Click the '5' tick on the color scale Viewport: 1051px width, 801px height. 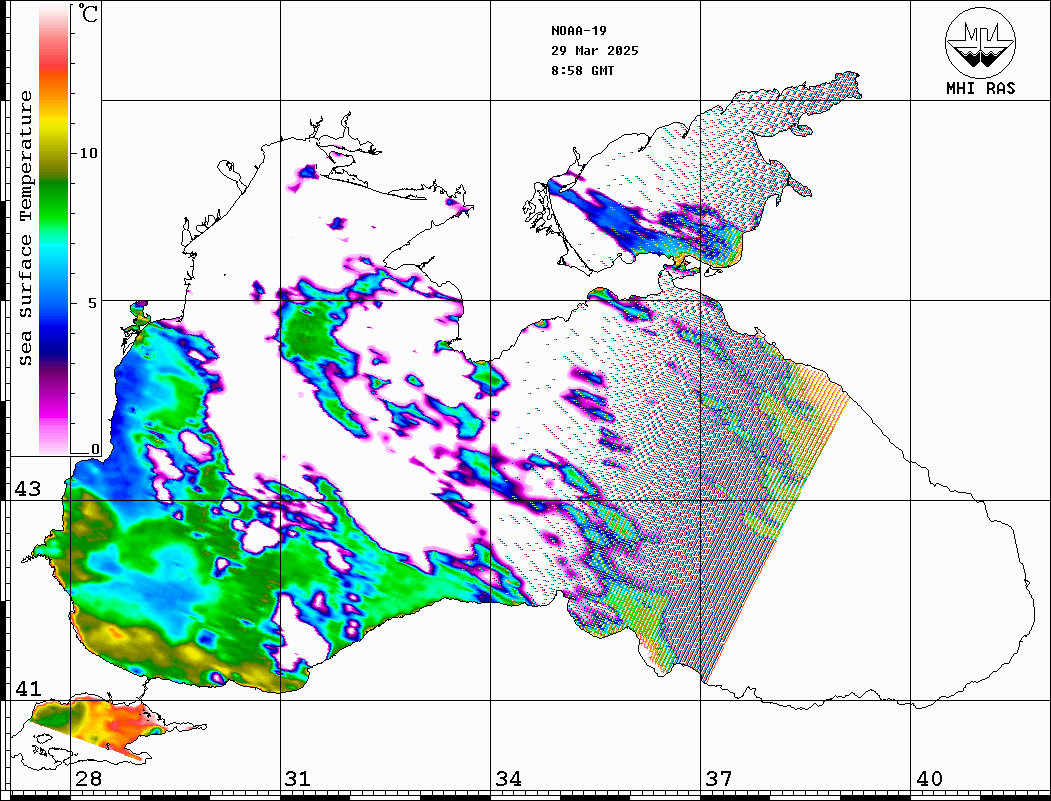[93, 303]
